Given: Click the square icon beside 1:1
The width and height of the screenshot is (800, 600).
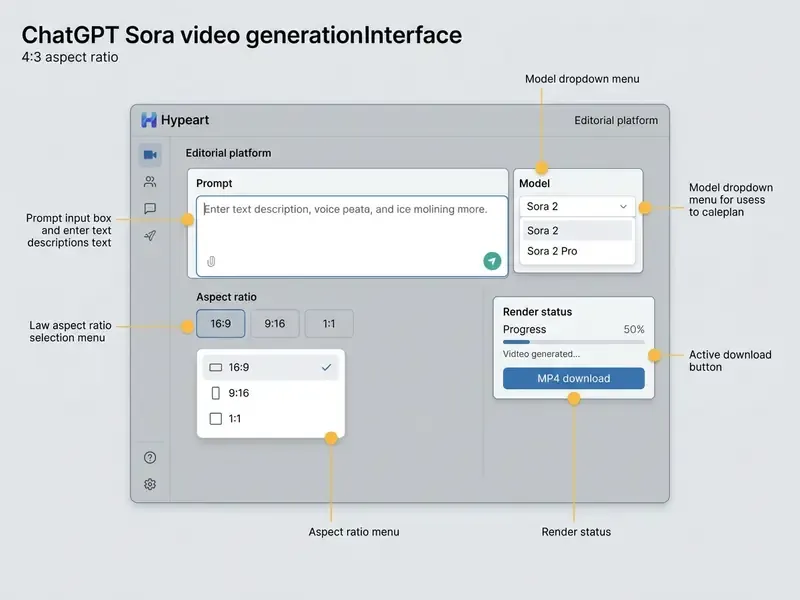Looking at the screenshot, I should coord(216,419).
